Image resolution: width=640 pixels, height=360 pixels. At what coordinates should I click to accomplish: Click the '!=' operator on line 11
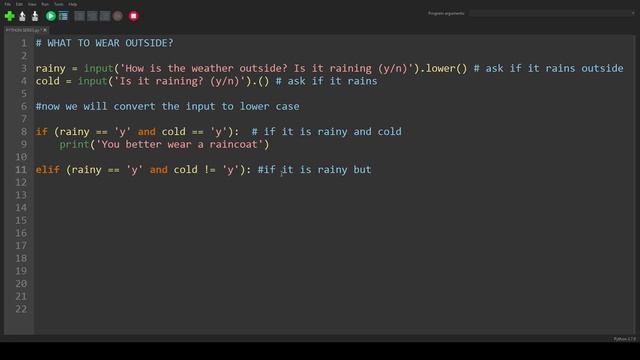pos(210,169)
